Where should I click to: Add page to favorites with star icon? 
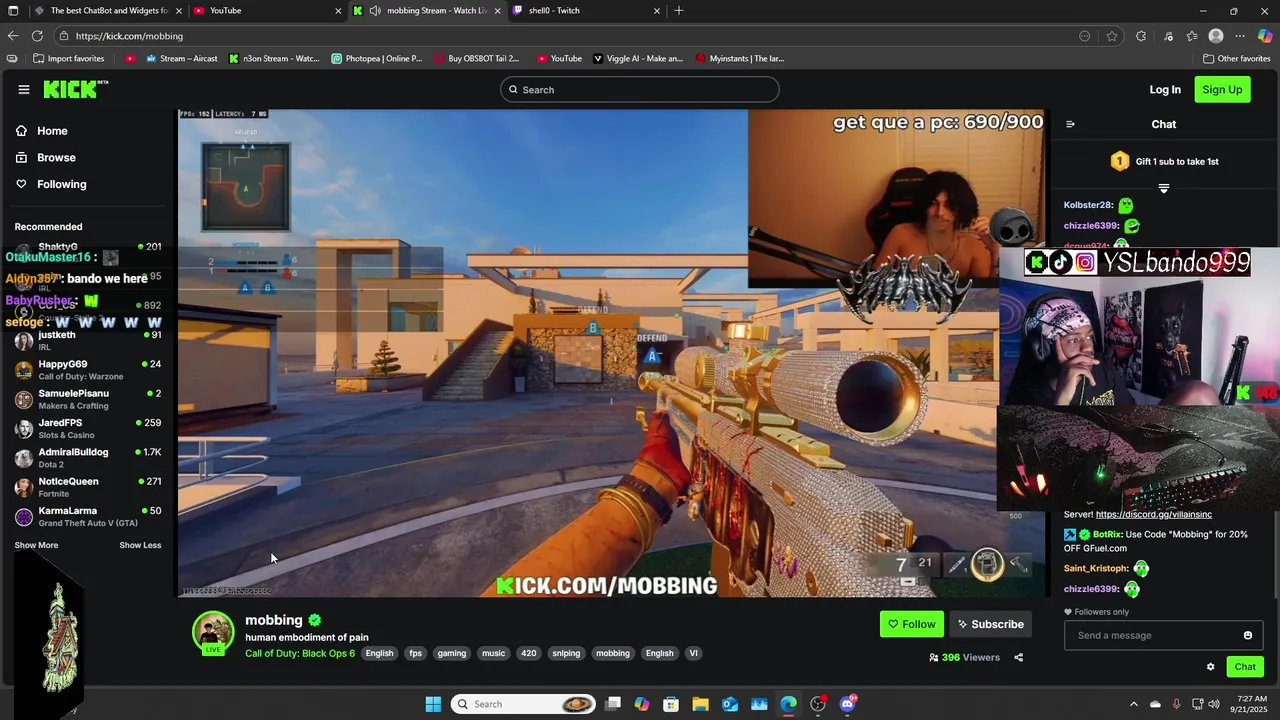click(1112, 36)
